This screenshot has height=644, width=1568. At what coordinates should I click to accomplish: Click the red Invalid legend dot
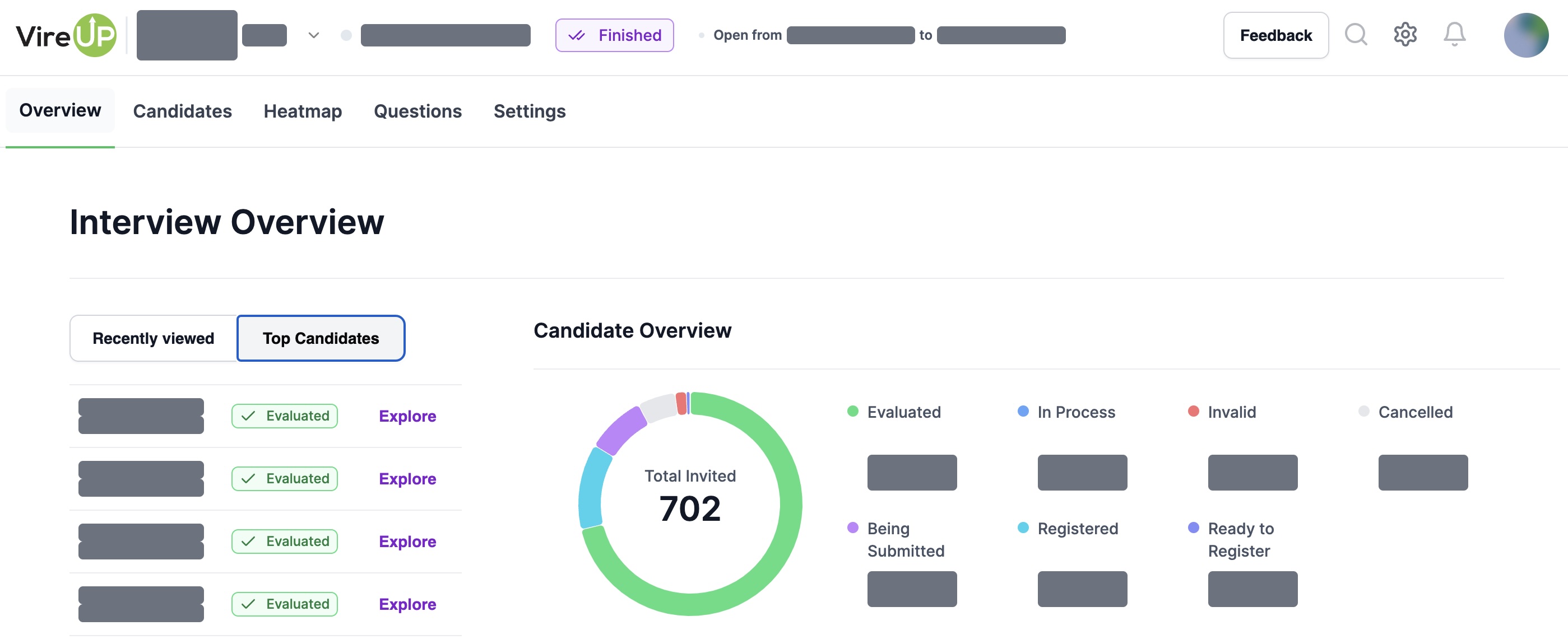tap(1193, 412)
